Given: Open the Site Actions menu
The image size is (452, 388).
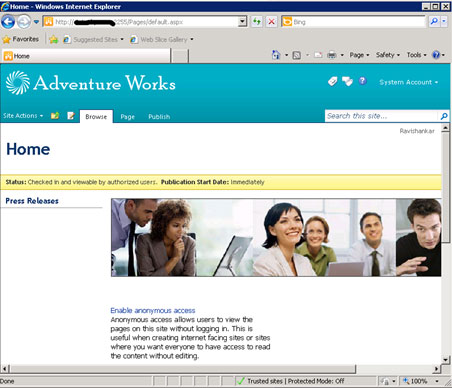Looking at the screenshot, I should (23, 116).
